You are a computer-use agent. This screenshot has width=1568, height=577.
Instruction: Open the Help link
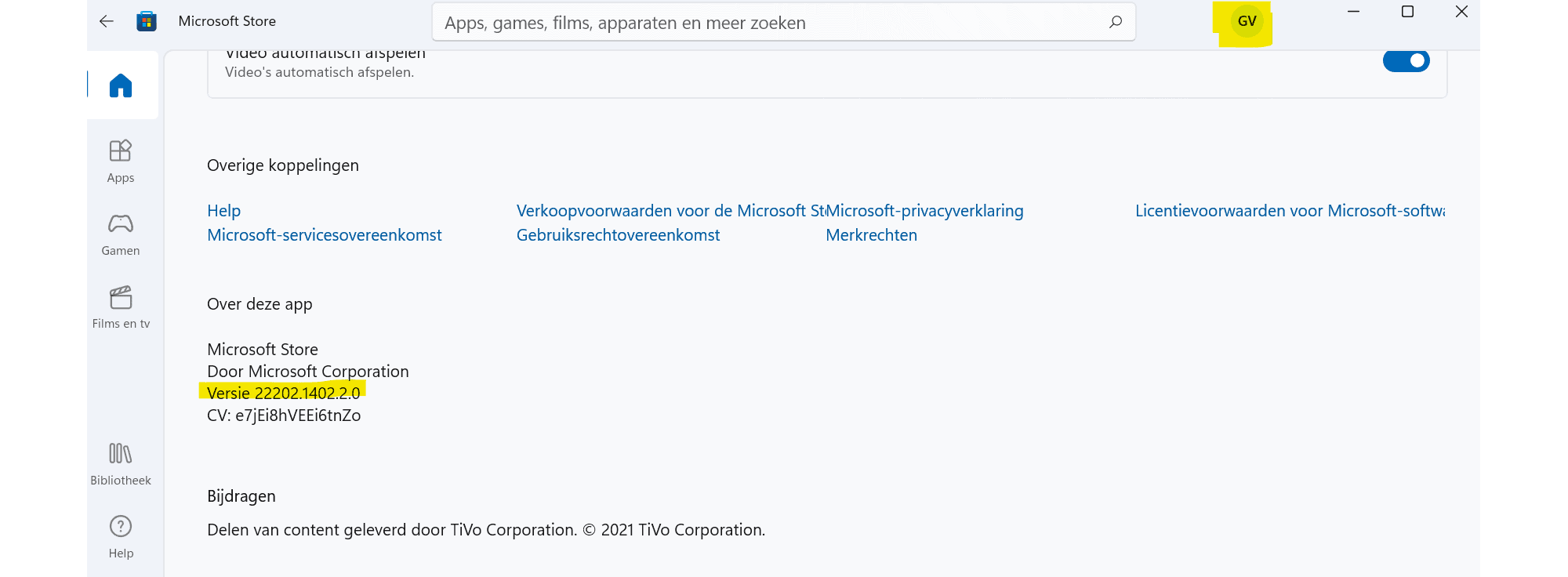(224, 211)
